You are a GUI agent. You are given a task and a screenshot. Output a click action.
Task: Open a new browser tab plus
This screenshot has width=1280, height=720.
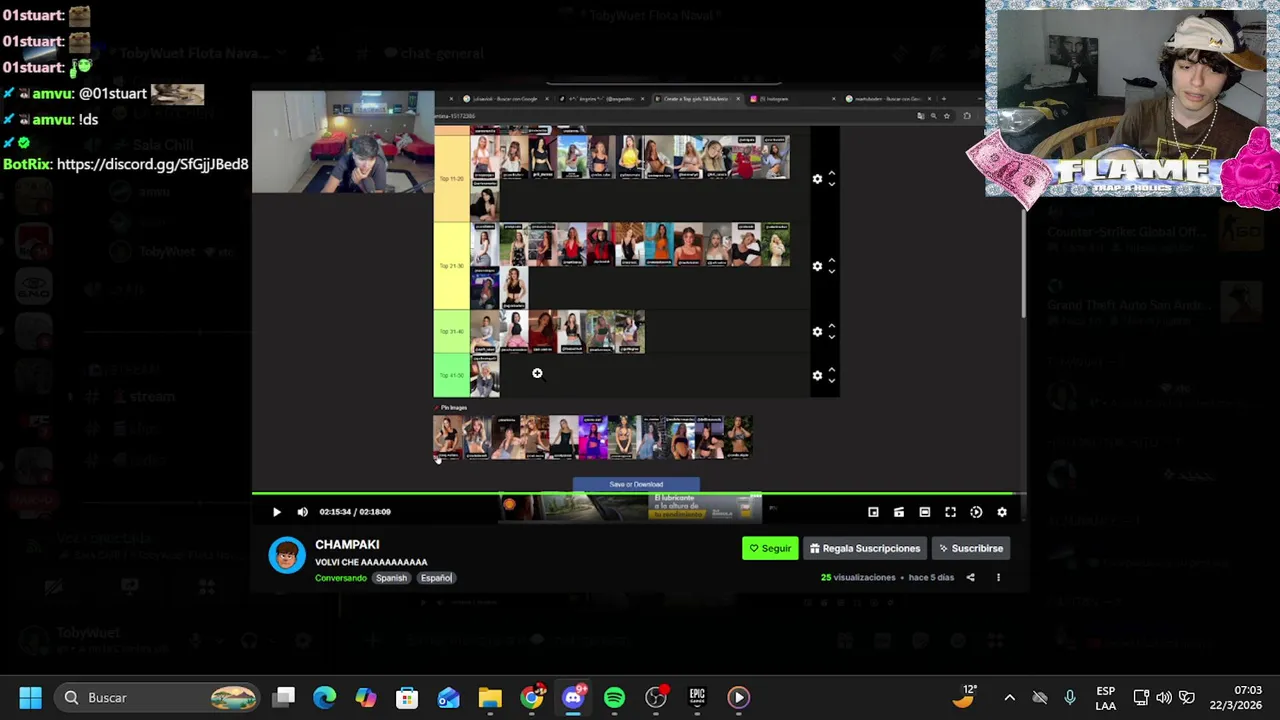(944, 98)
